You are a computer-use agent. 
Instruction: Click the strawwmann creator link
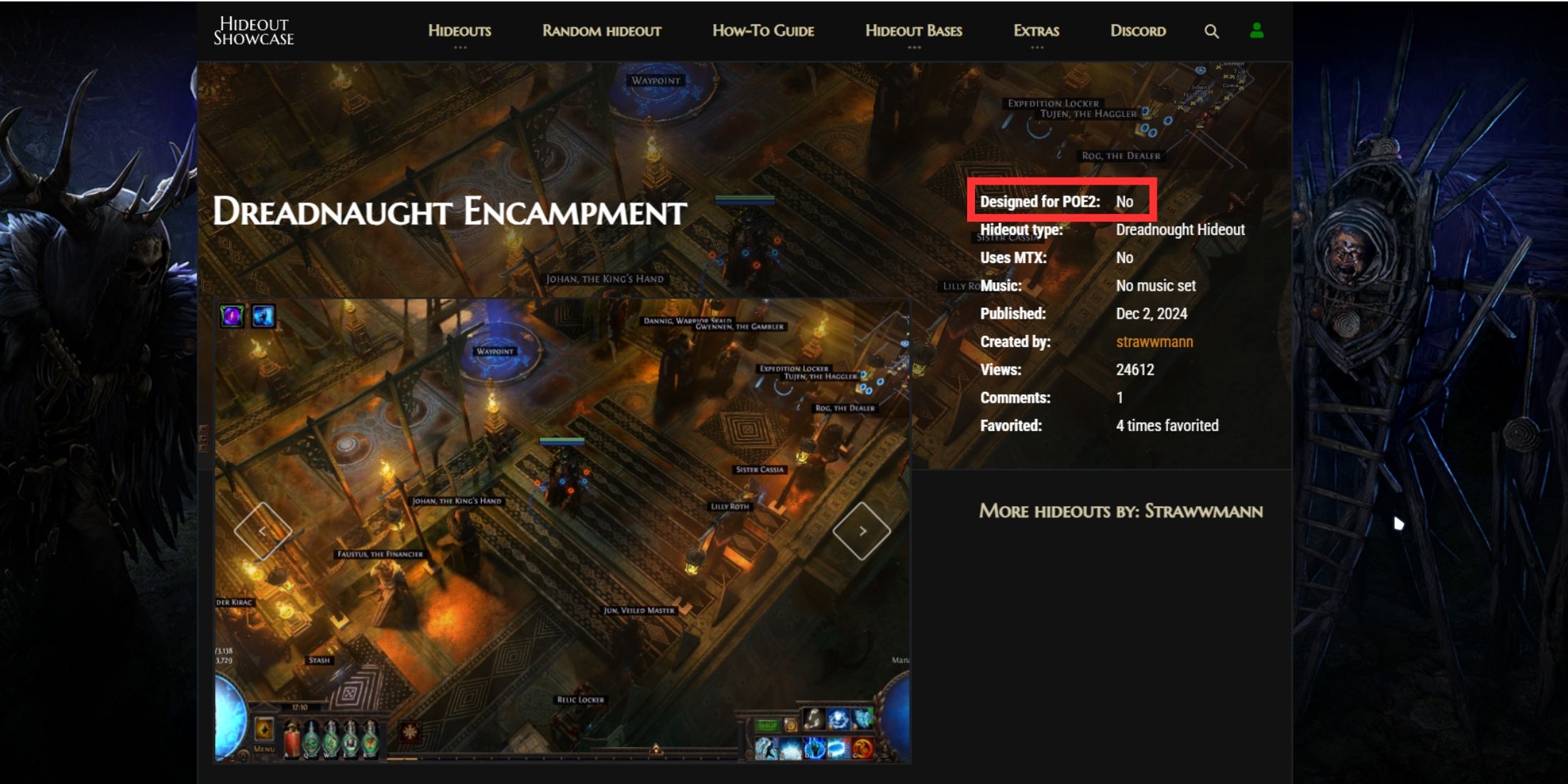(1154, 342)
